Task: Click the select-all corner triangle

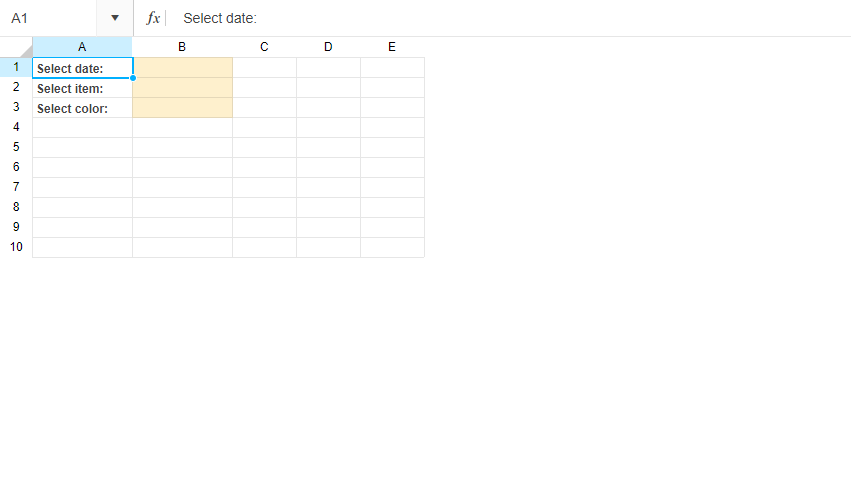Action: (26, 50)
